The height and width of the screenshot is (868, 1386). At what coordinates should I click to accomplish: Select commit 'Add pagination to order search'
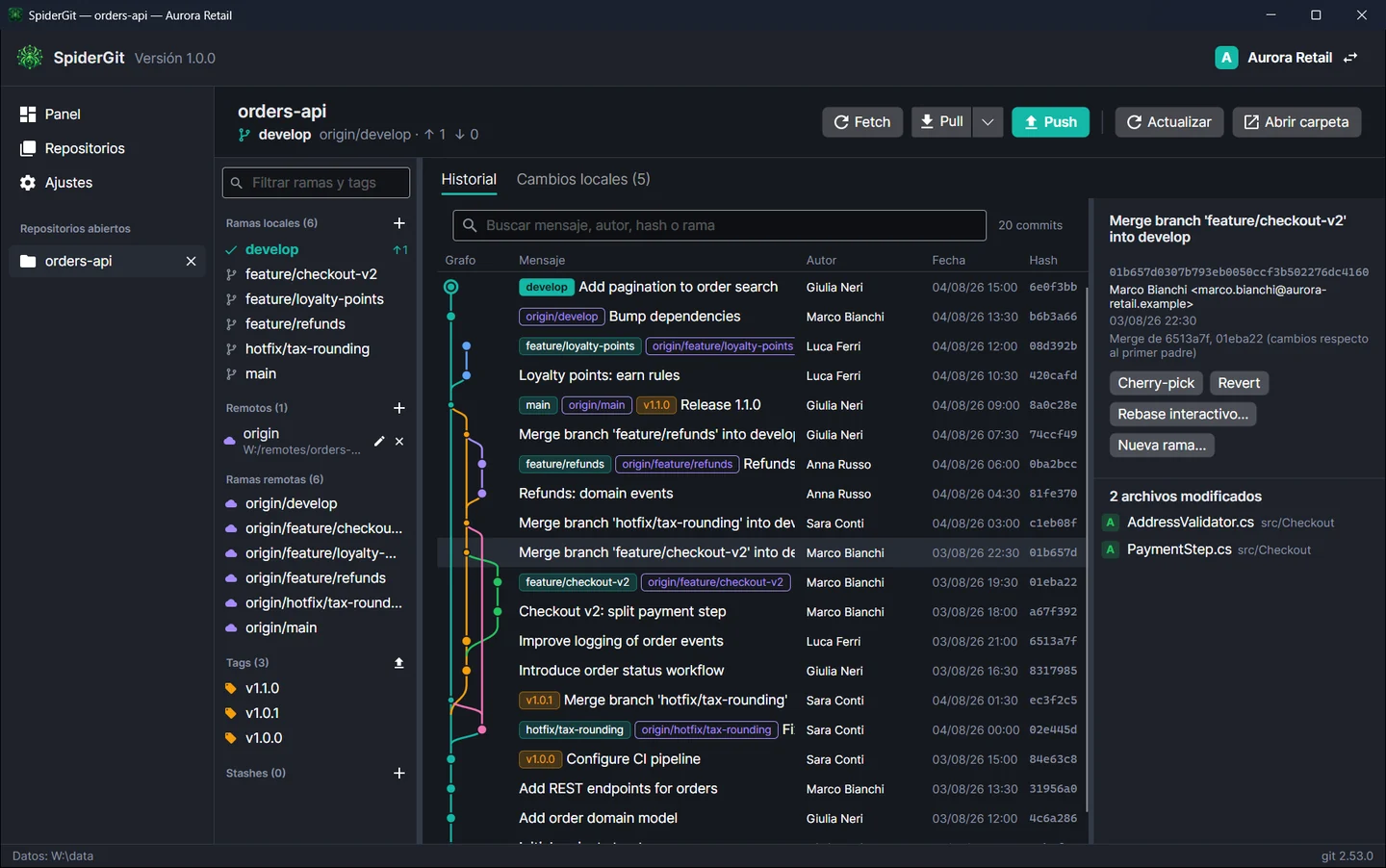pyautogui.click(x=761, y=287)
